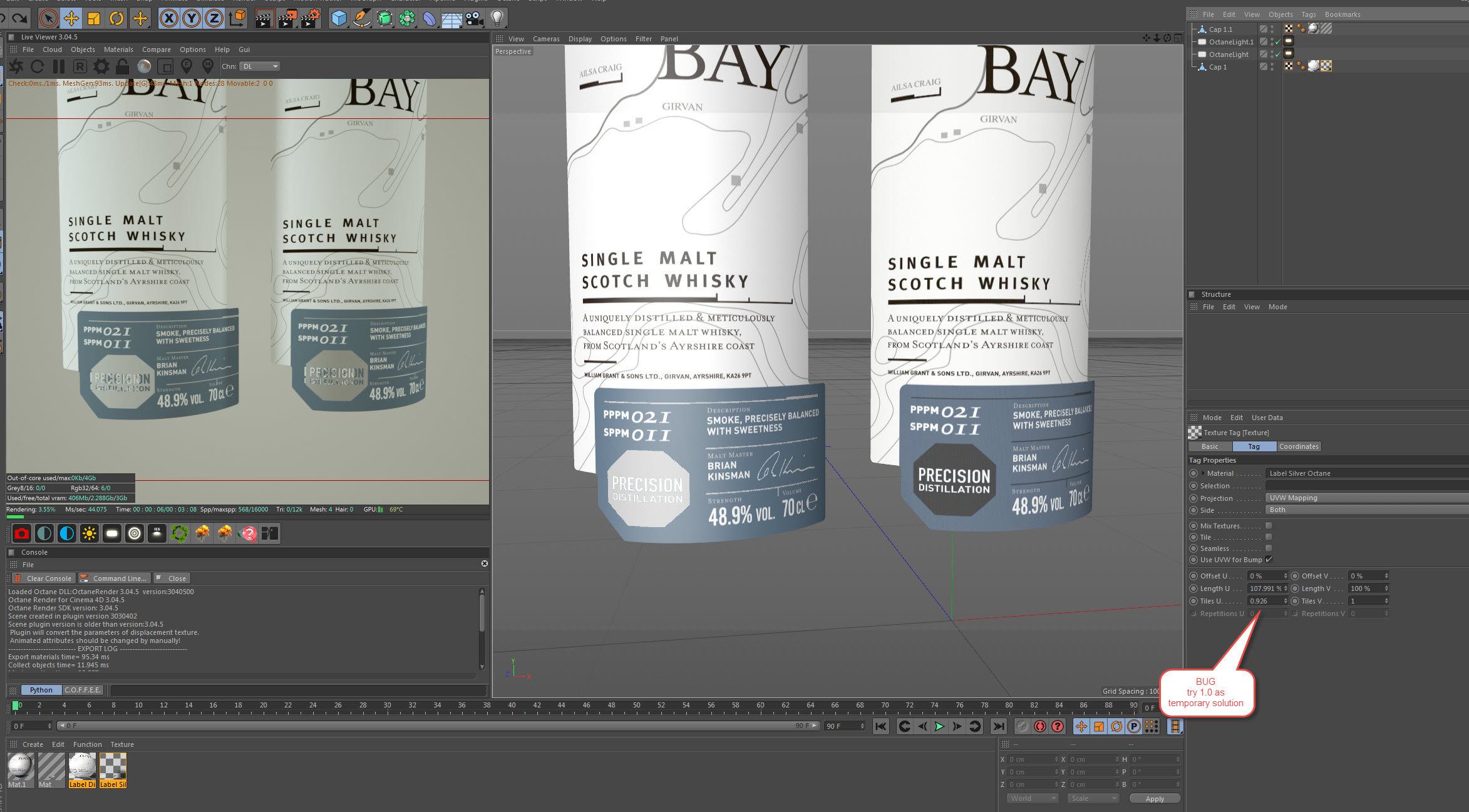1469x812 pixels.
Task: Enable Mix Textures checkbox
Action: coord(1269,526)
